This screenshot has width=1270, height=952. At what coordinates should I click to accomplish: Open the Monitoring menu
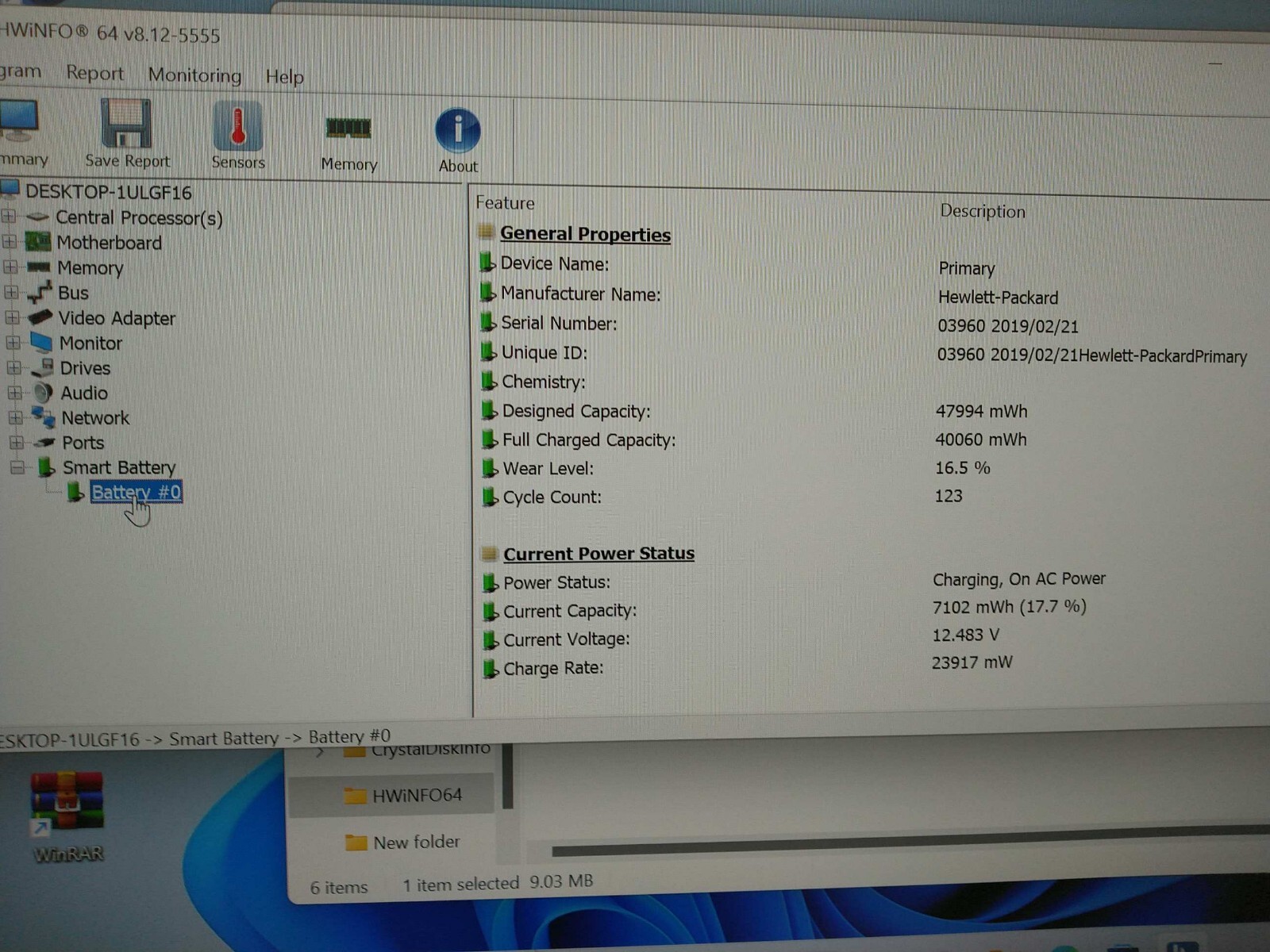coord(194,75)
